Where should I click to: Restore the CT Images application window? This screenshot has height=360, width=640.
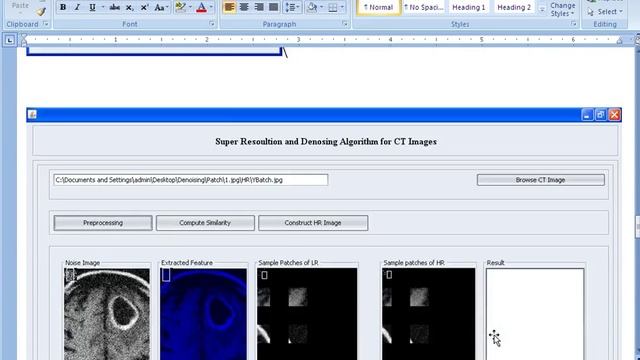tap(600, 115)
